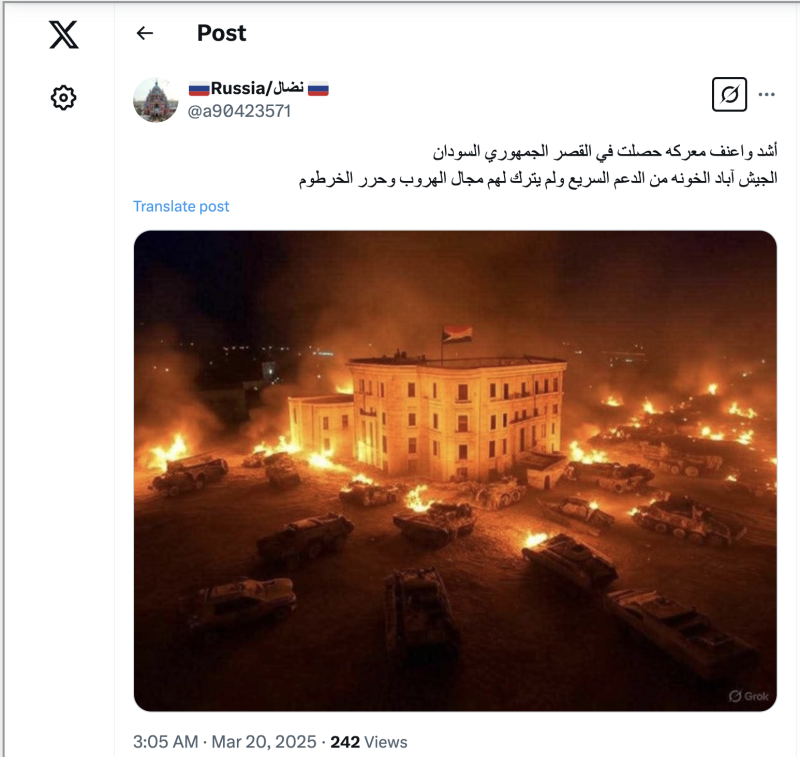Click Translate post link

click(181, 206)
